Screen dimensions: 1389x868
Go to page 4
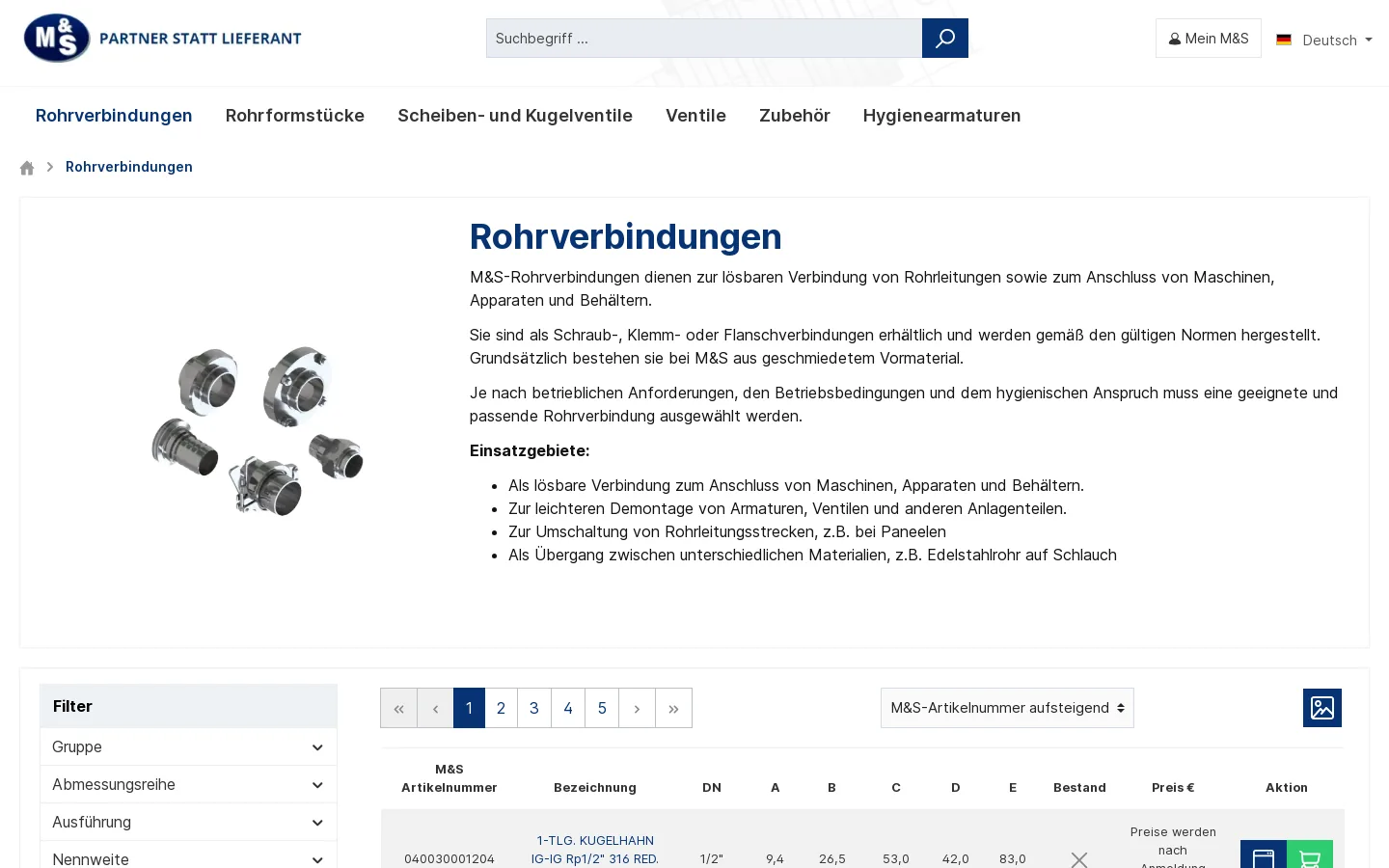point(568,708)
